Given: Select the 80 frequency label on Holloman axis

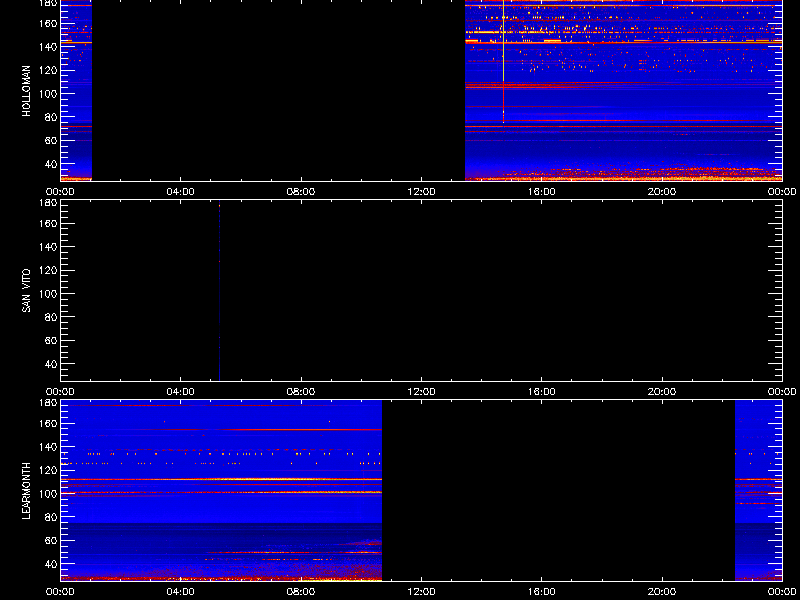Looking at the screenshot, I should 51,117.
